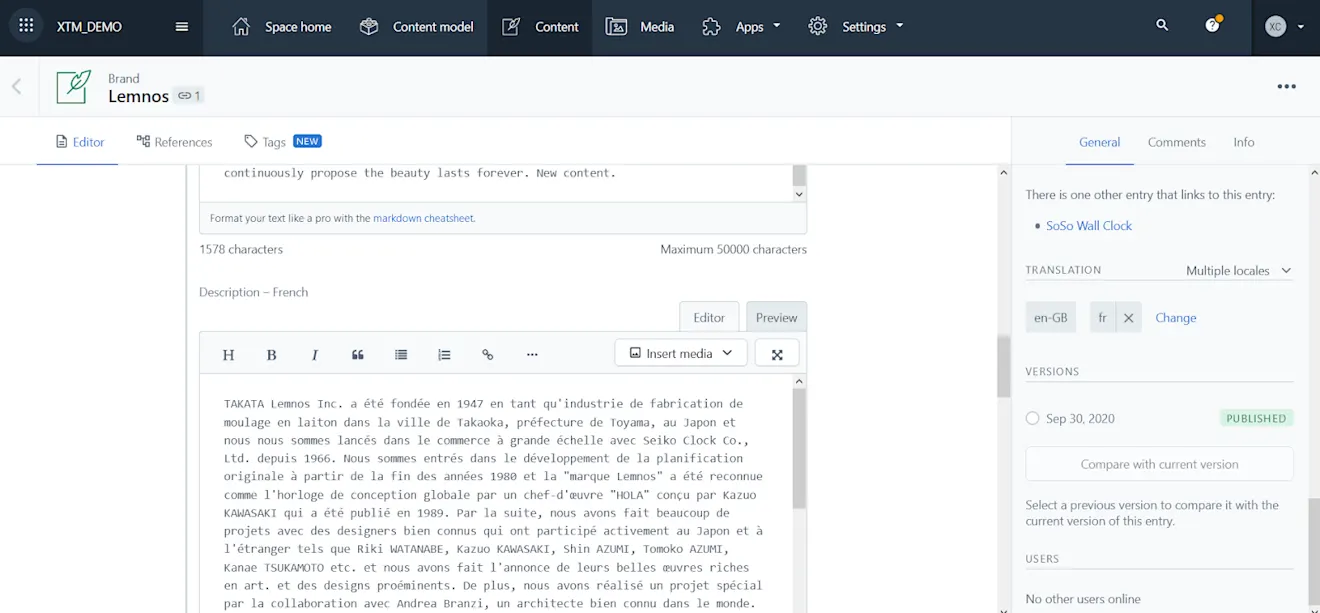Click the '1578 characters' counter text
Screen dimensions: 1320x613
tap(241, 249)
